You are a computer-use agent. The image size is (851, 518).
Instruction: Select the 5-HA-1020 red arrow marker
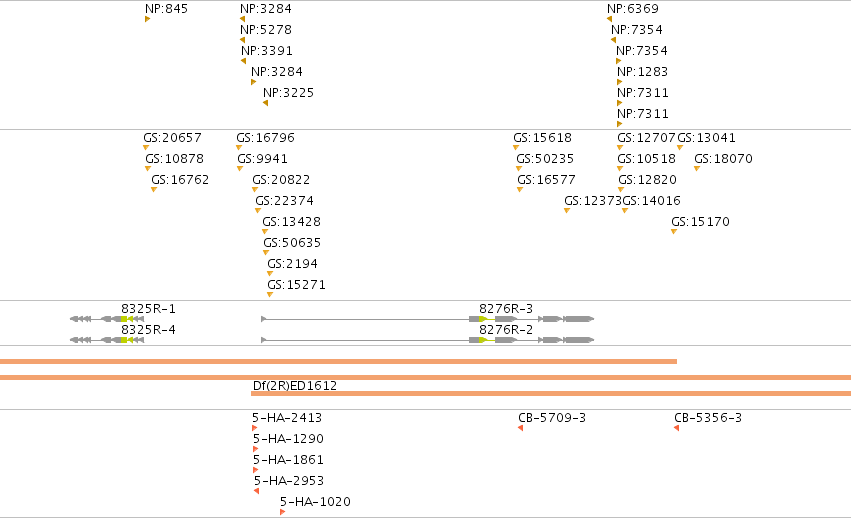pyautogui.click(x=282, y=512)
